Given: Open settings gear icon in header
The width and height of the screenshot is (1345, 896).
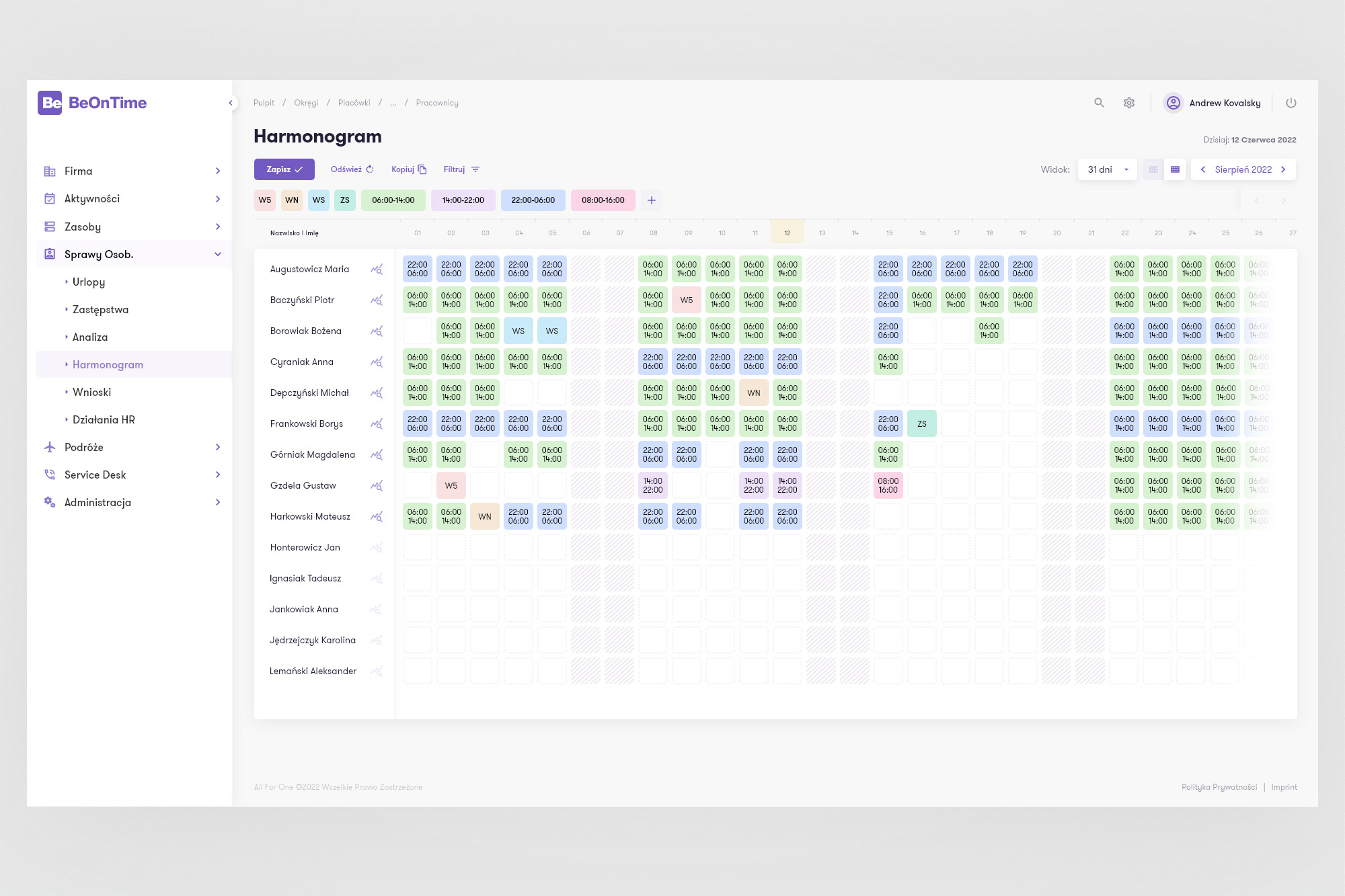Looking at the screenshot, I should (1129, 103).
